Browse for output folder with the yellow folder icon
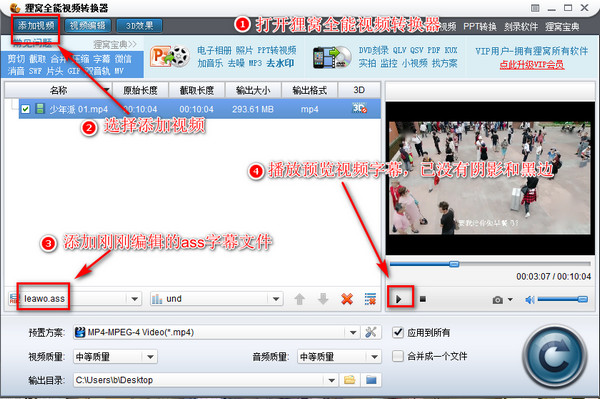The width and height of the screenshot is (600, 399). click(x=349, y=380)
